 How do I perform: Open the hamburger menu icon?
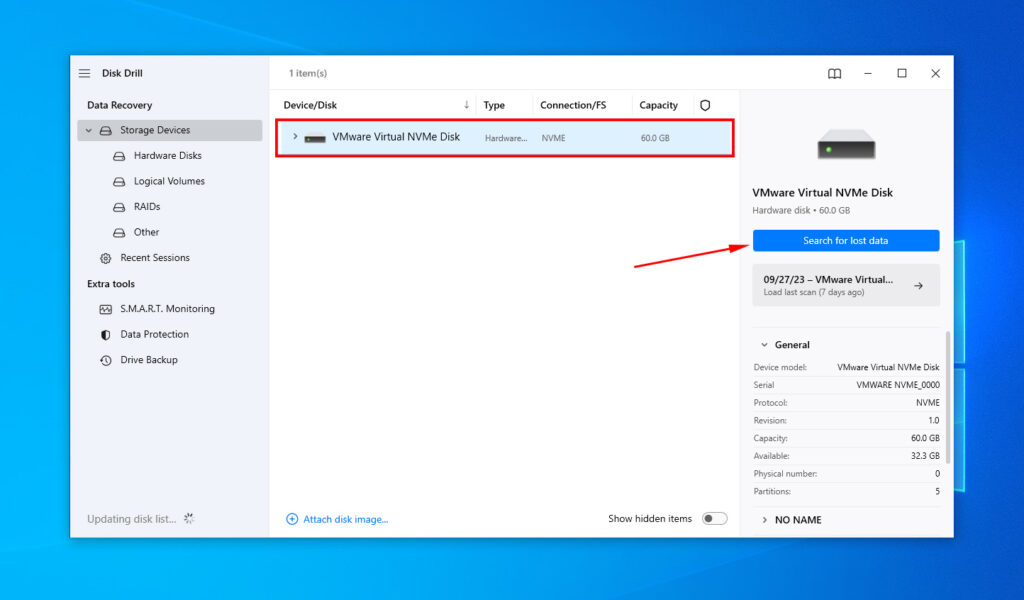tap(84, 72)
